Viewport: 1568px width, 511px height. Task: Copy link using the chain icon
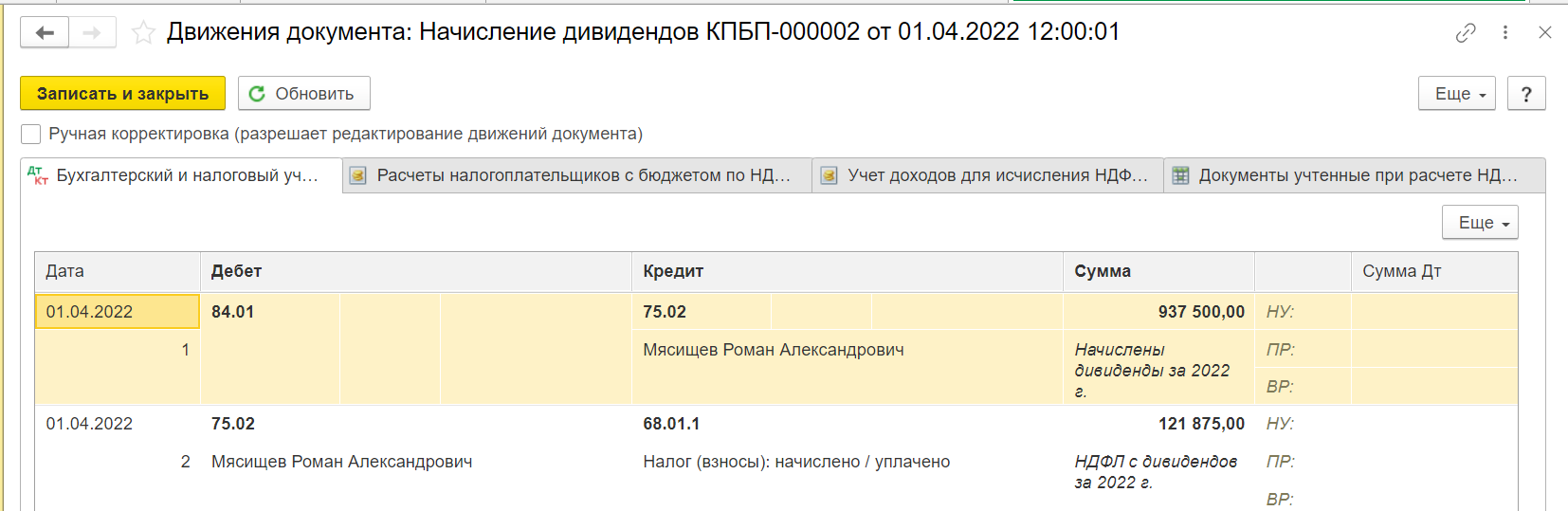tap(1466, 33)
